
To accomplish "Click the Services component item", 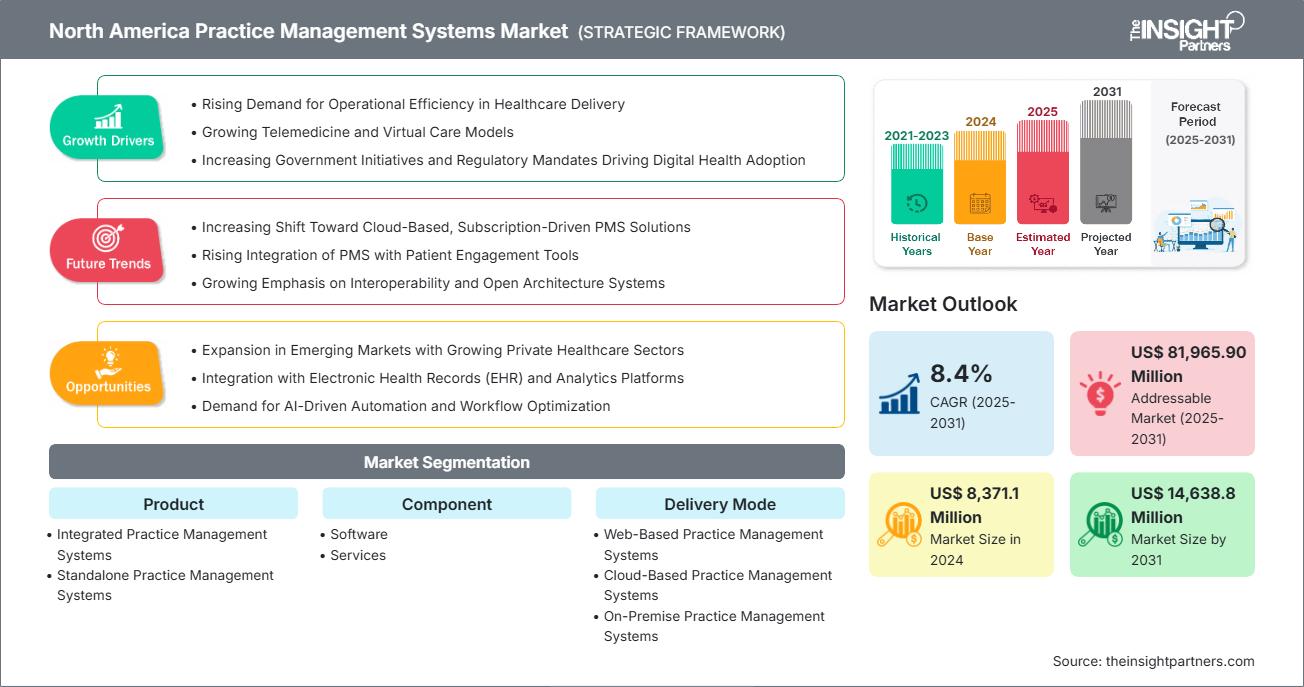I will click(x=358, y=555).
